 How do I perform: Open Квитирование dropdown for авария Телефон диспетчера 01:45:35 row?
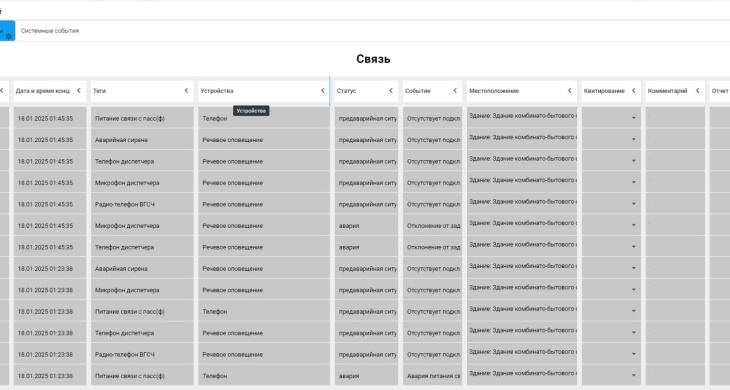tap(634, 247)
